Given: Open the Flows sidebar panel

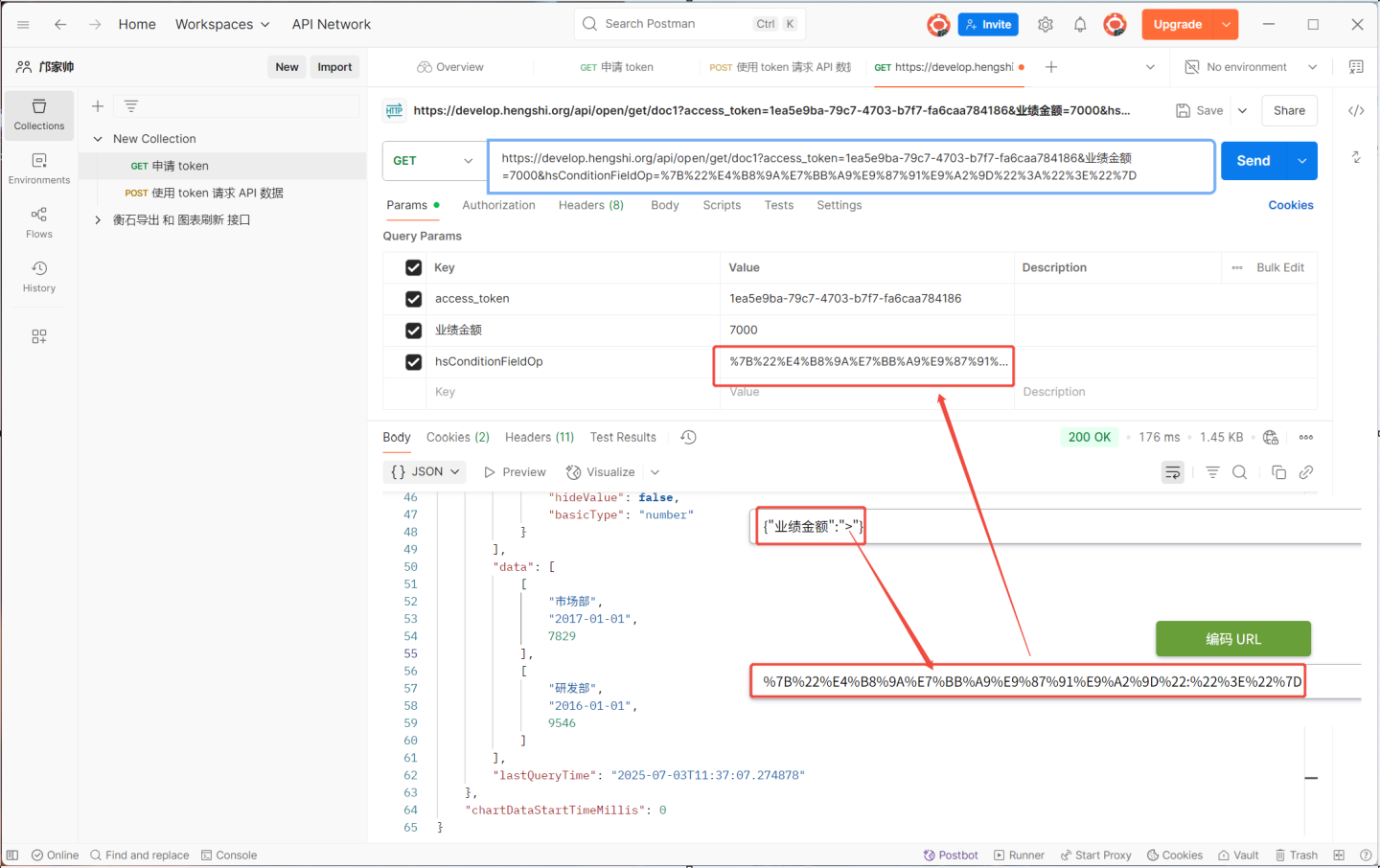Looking at the screenshot, I should [x=39, y=222].
